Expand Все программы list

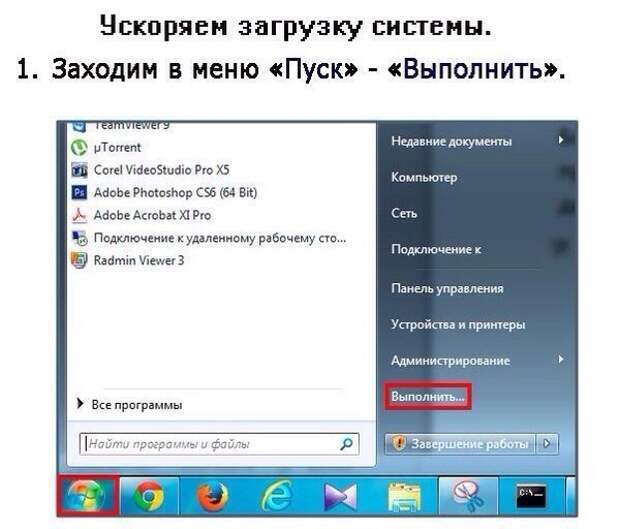[130, 404]
